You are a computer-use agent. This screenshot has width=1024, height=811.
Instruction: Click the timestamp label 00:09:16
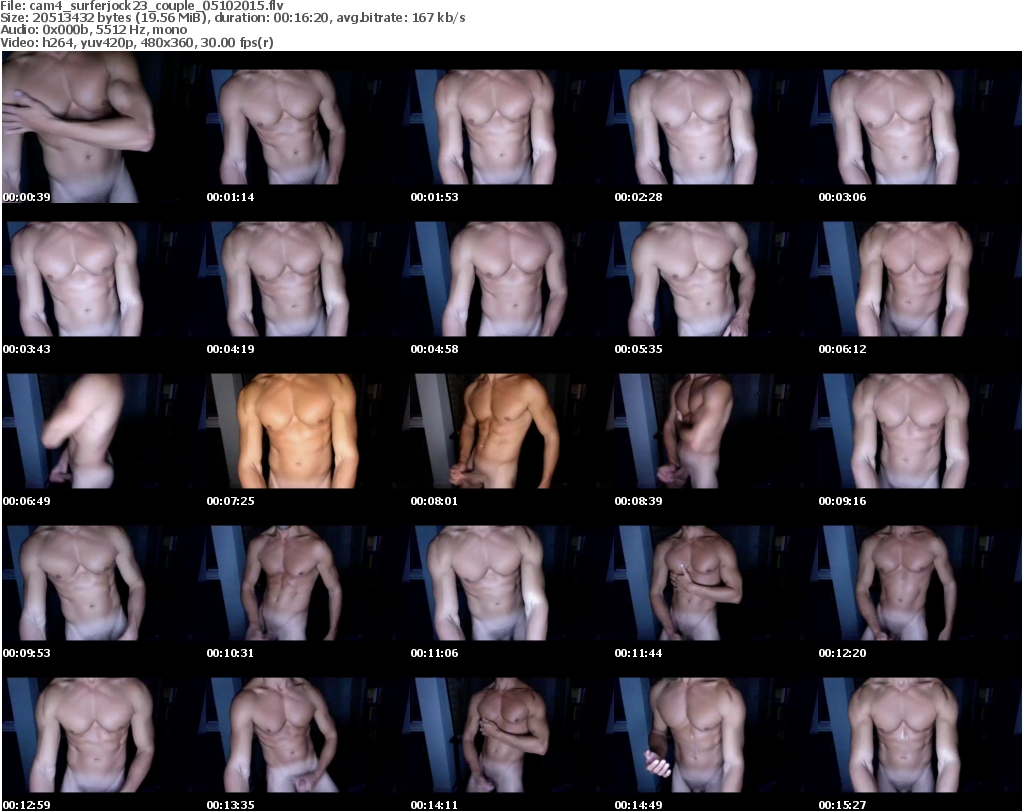coord(842,501)
